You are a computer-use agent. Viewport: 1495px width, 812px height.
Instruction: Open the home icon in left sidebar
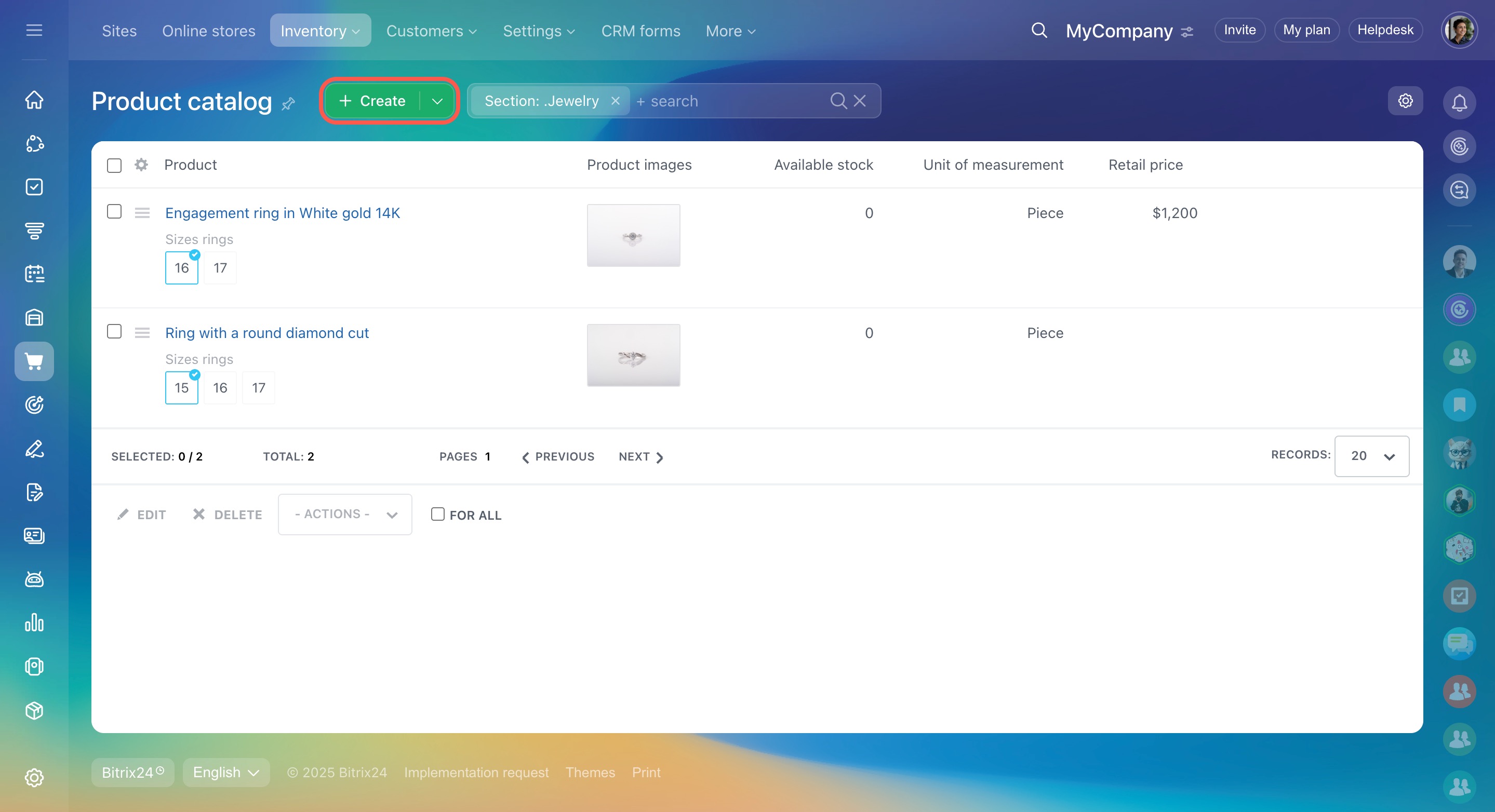tap(34, 100)
